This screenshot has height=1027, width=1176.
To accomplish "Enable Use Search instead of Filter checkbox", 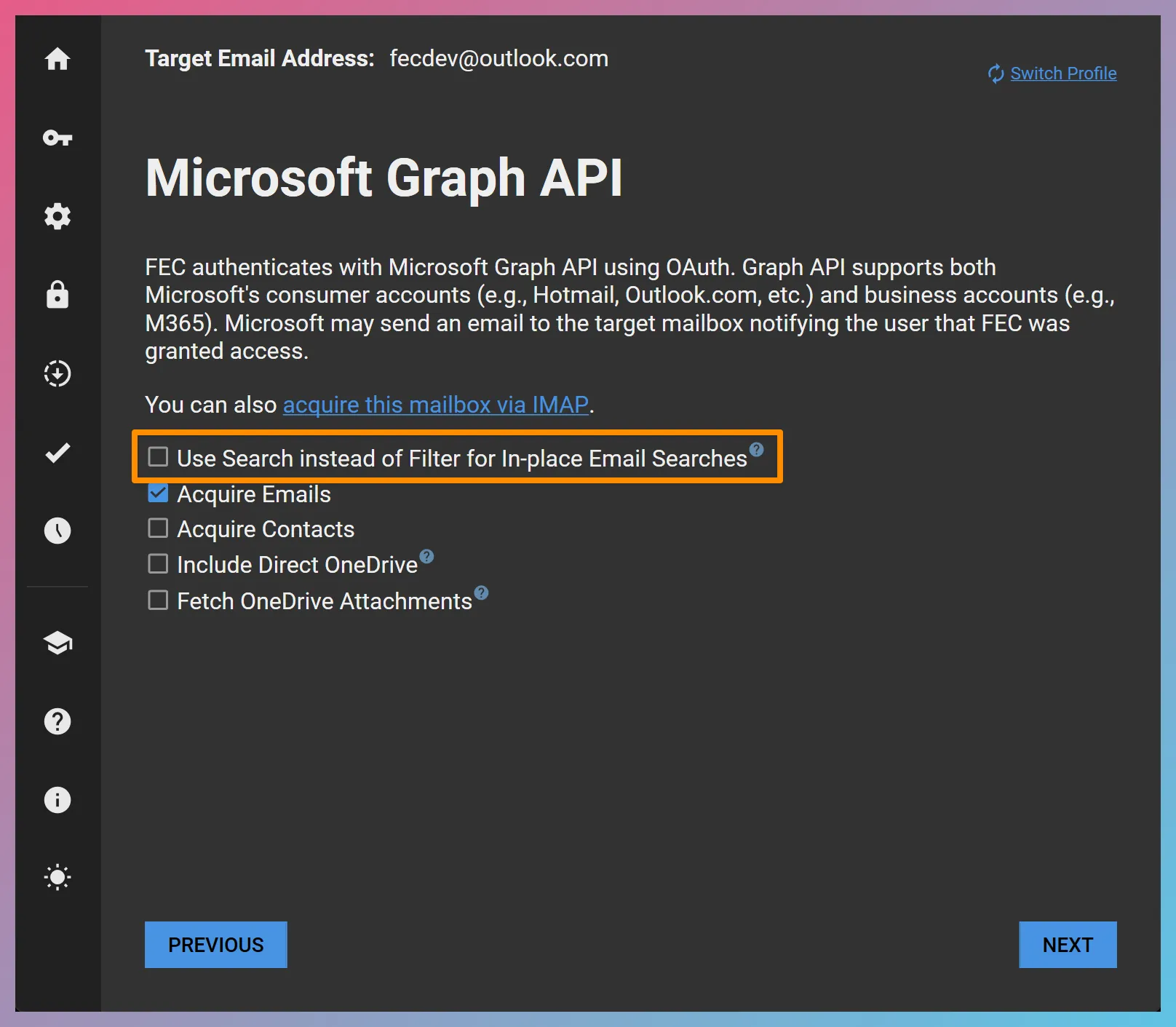I will click(158, 457).
